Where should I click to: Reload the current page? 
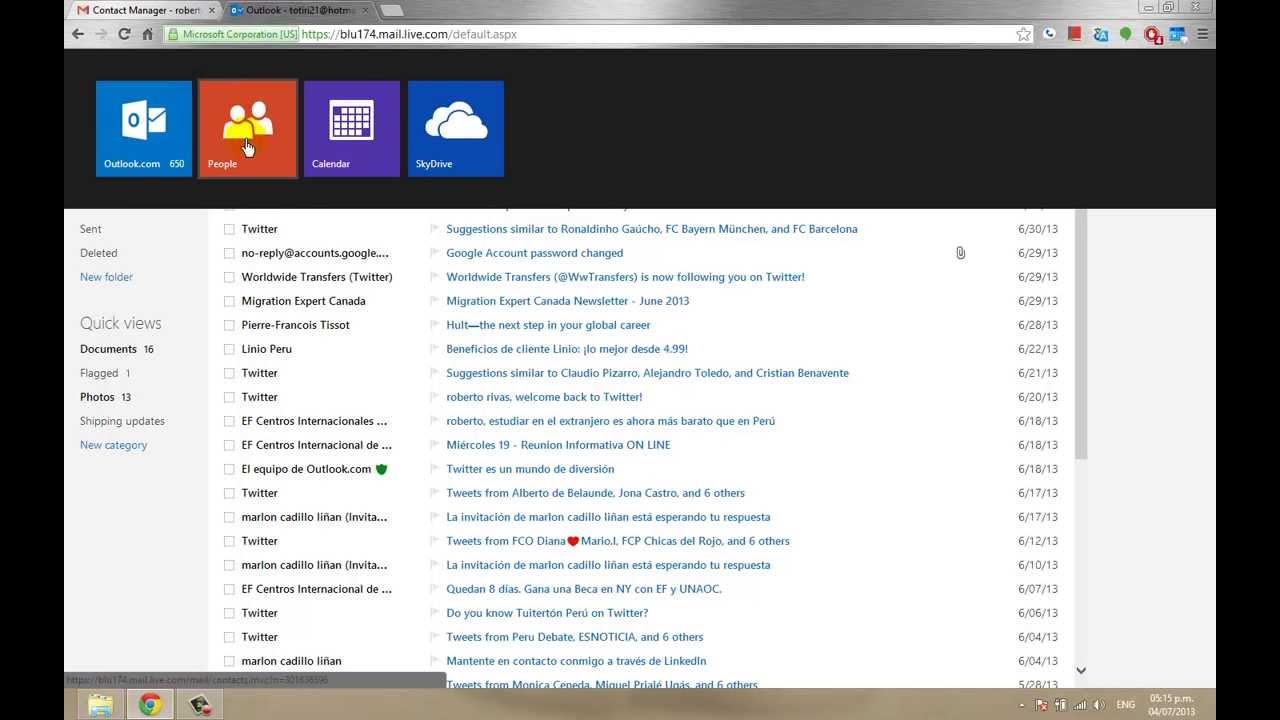click(124, 34)
